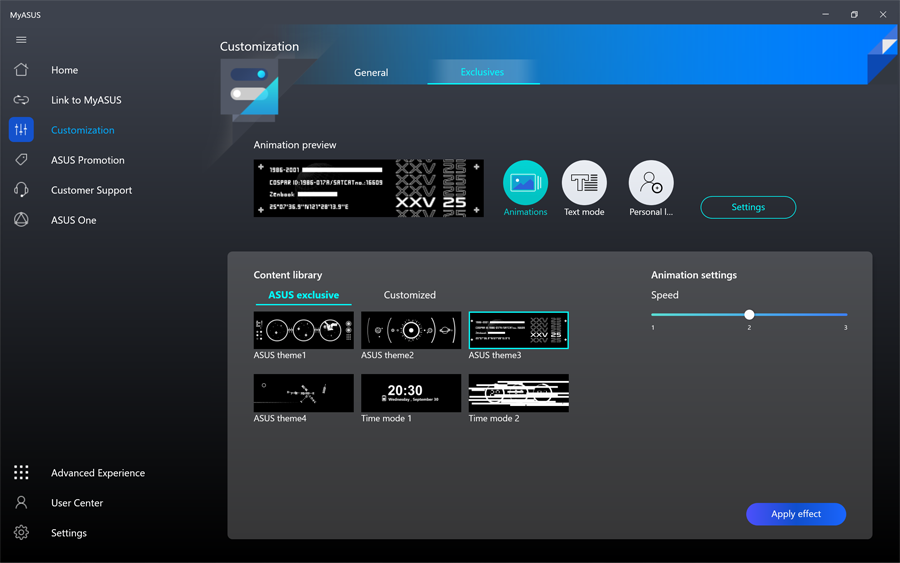This screenshot has width=900, height=563.
Task: Click the Speed slider handle
Action: pyautogui.click(x=749, y=314)
